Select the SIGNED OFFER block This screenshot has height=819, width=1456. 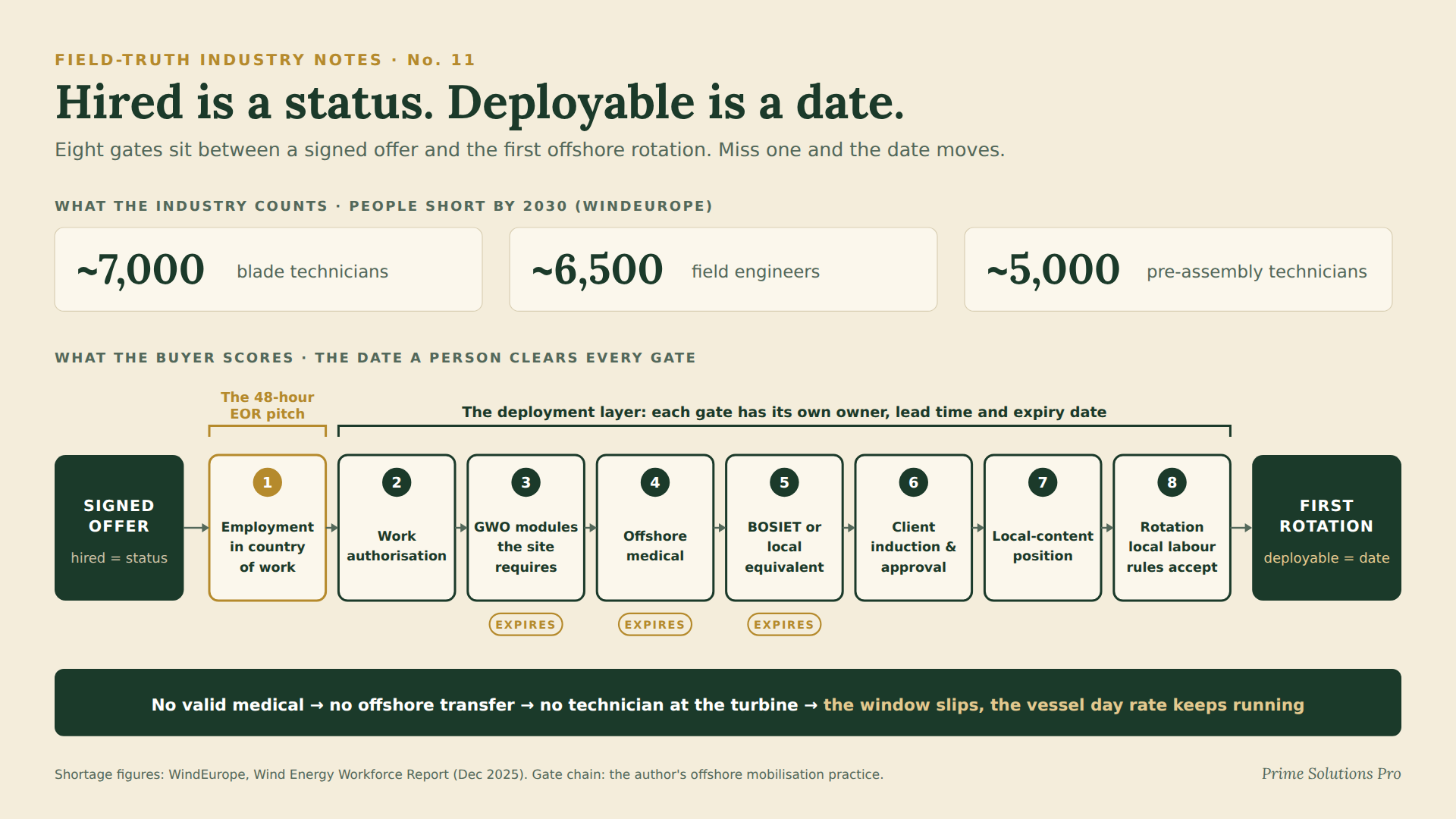[119, 528]
